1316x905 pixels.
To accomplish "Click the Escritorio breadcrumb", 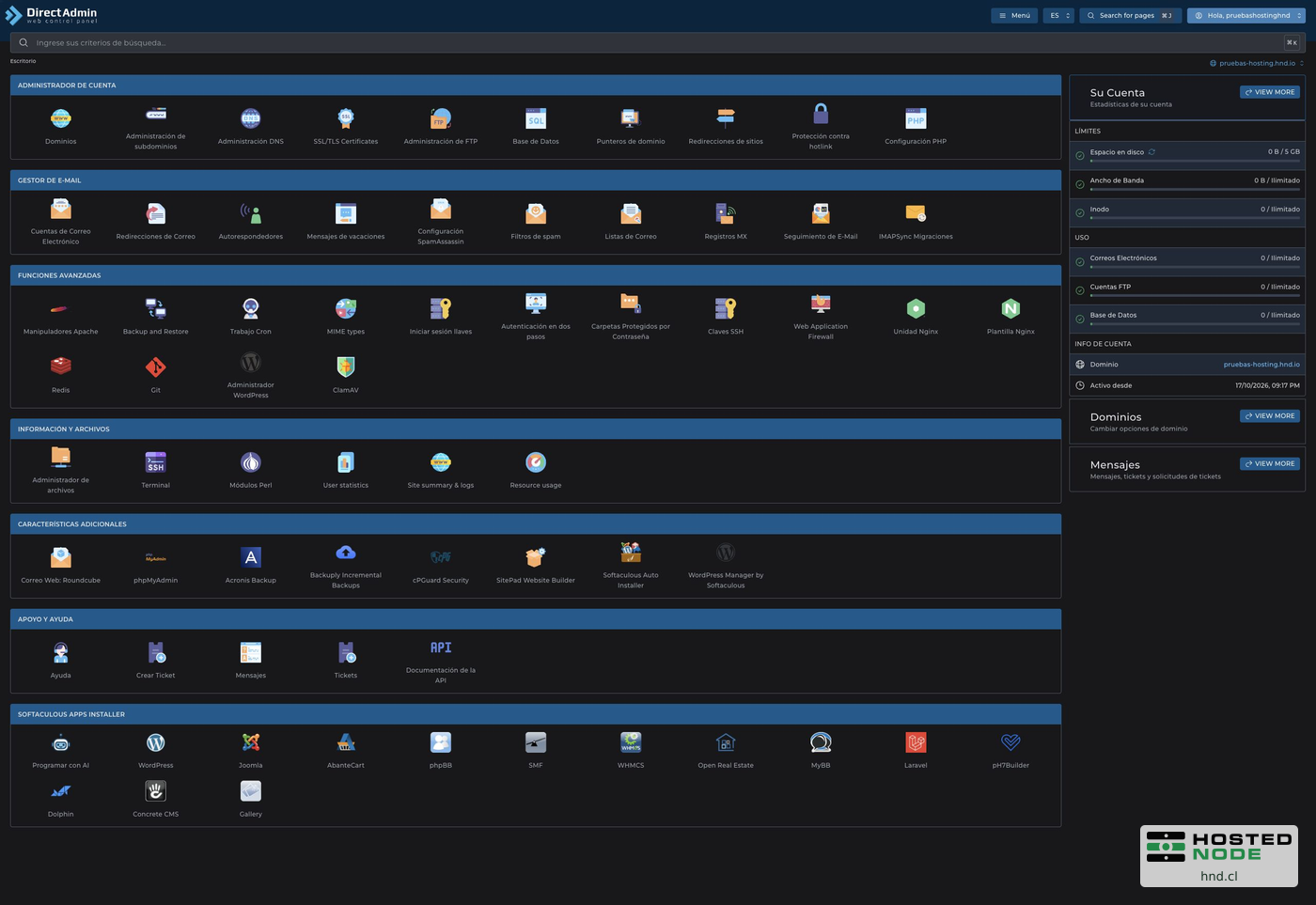I will 23,61.
